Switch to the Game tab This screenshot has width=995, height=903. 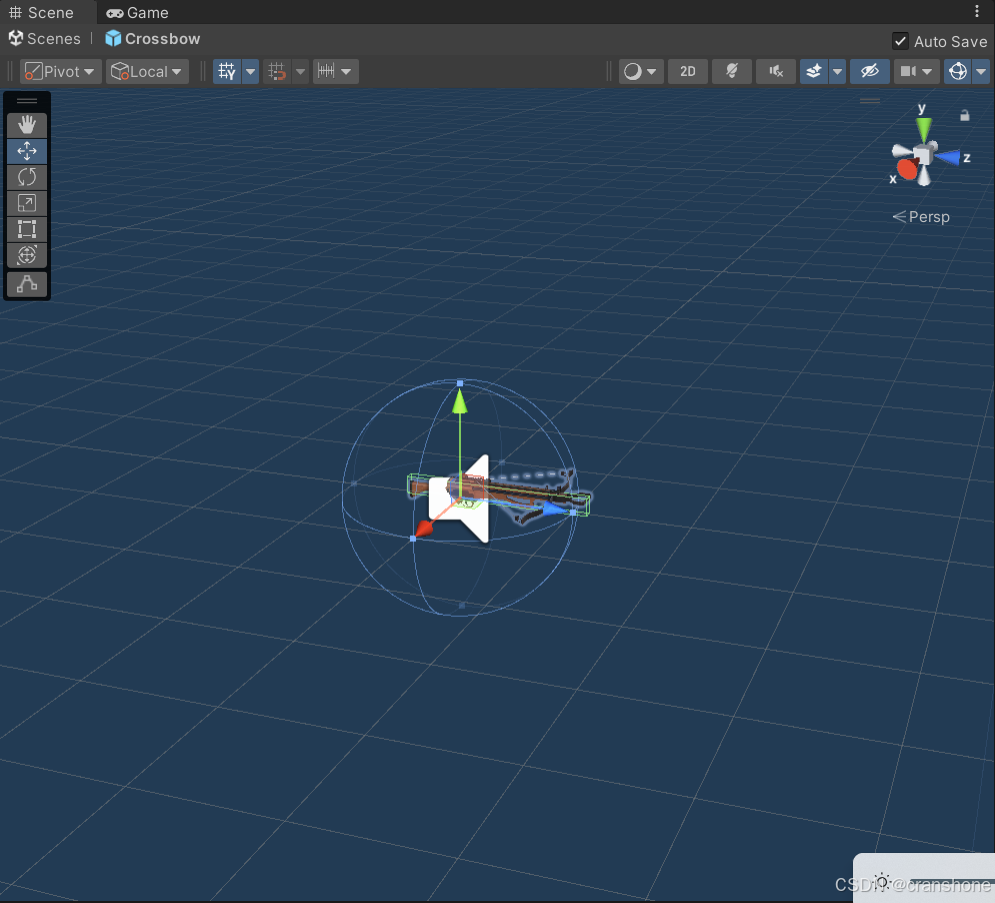tap(138, 13)
